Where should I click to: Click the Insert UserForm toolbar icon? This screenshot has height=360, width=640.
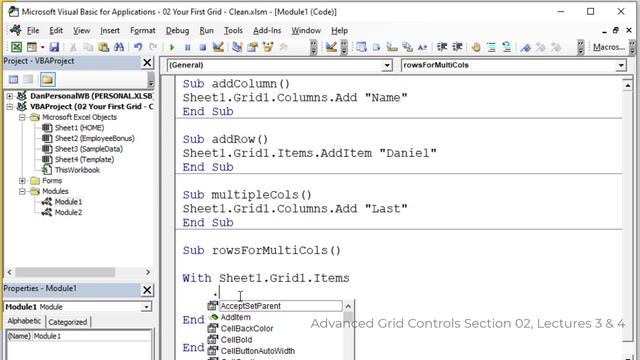[31, 47]
